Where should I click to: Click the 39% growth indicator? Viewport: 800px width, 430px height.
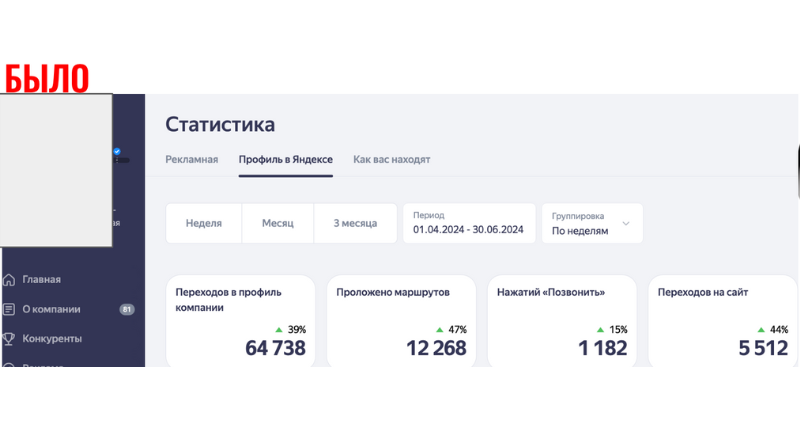(291, 330)
